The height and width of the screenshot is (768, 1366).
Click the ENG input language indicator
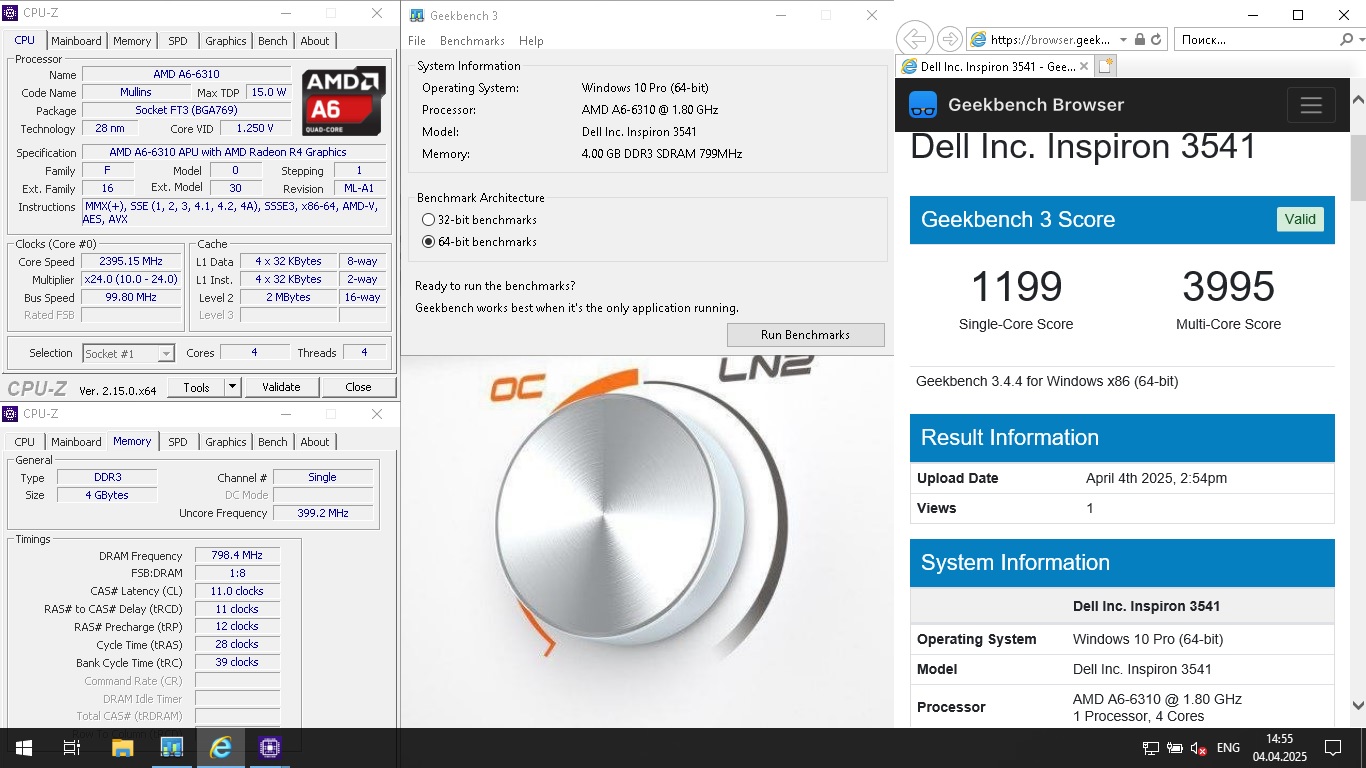coord(1228,748)
